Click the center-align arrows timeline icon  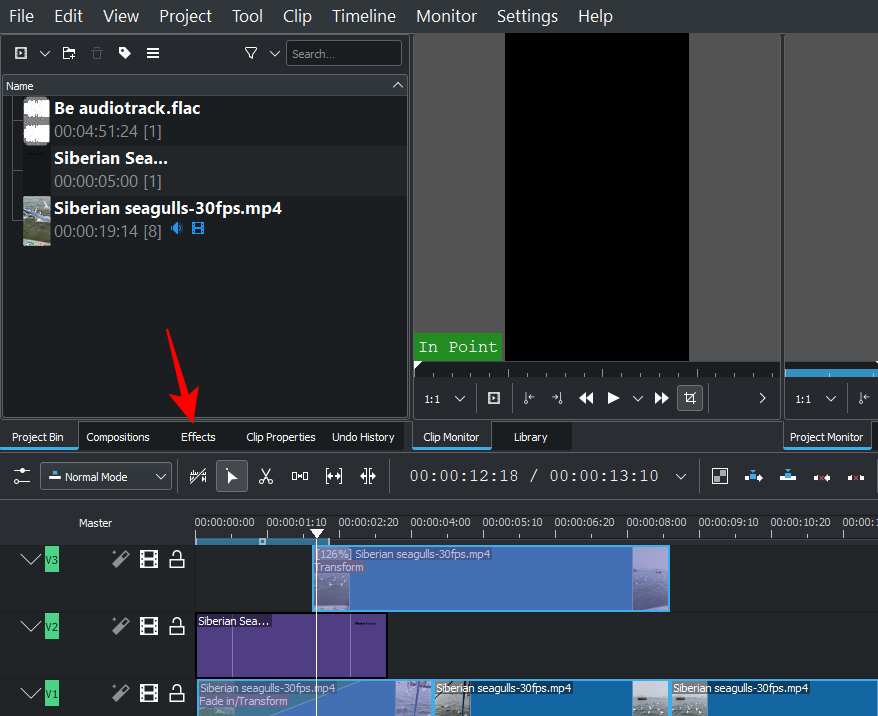[x=368, y=476]
